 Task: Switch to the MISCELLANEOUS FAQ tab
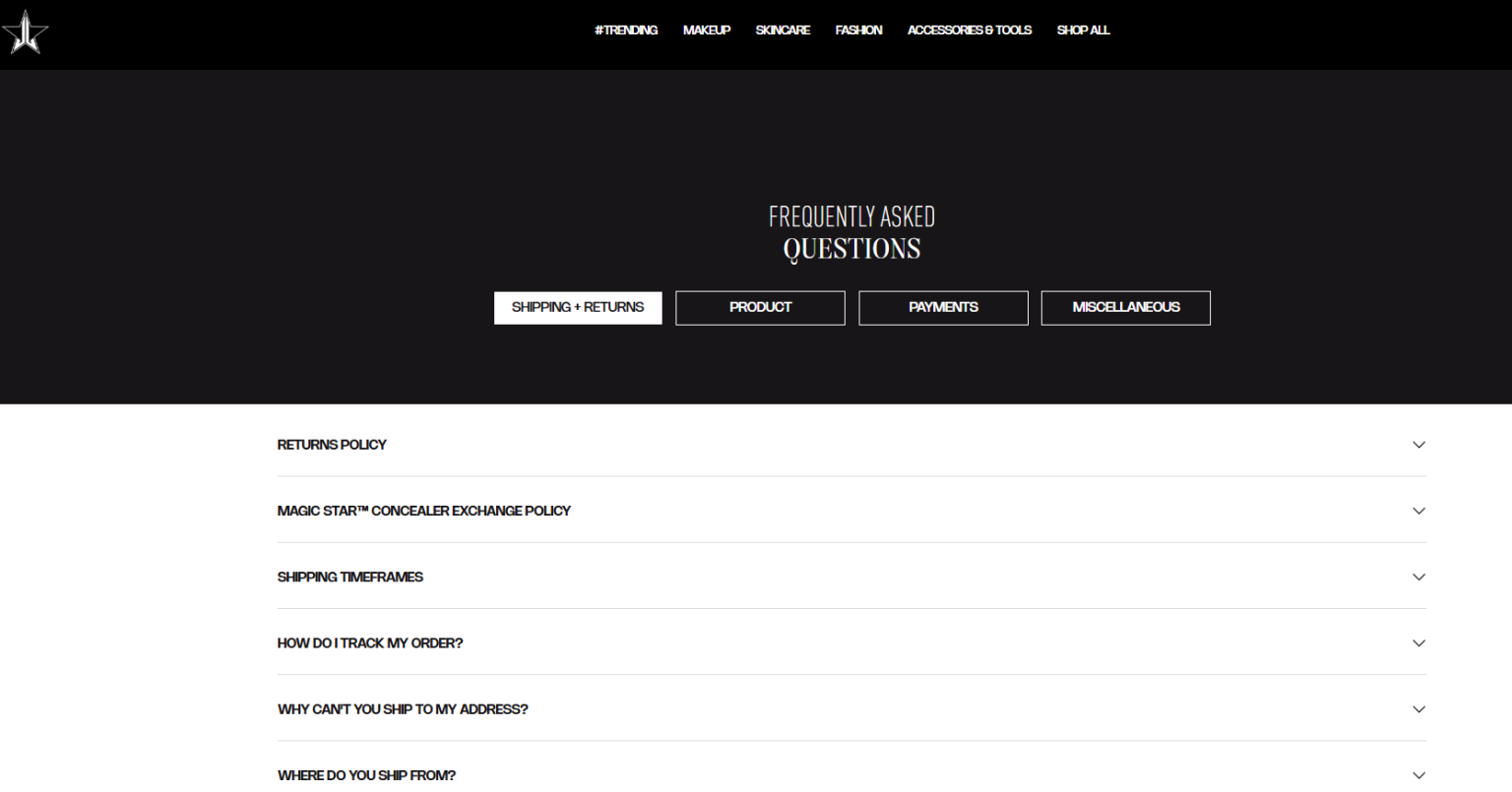tap(1125, 308)
